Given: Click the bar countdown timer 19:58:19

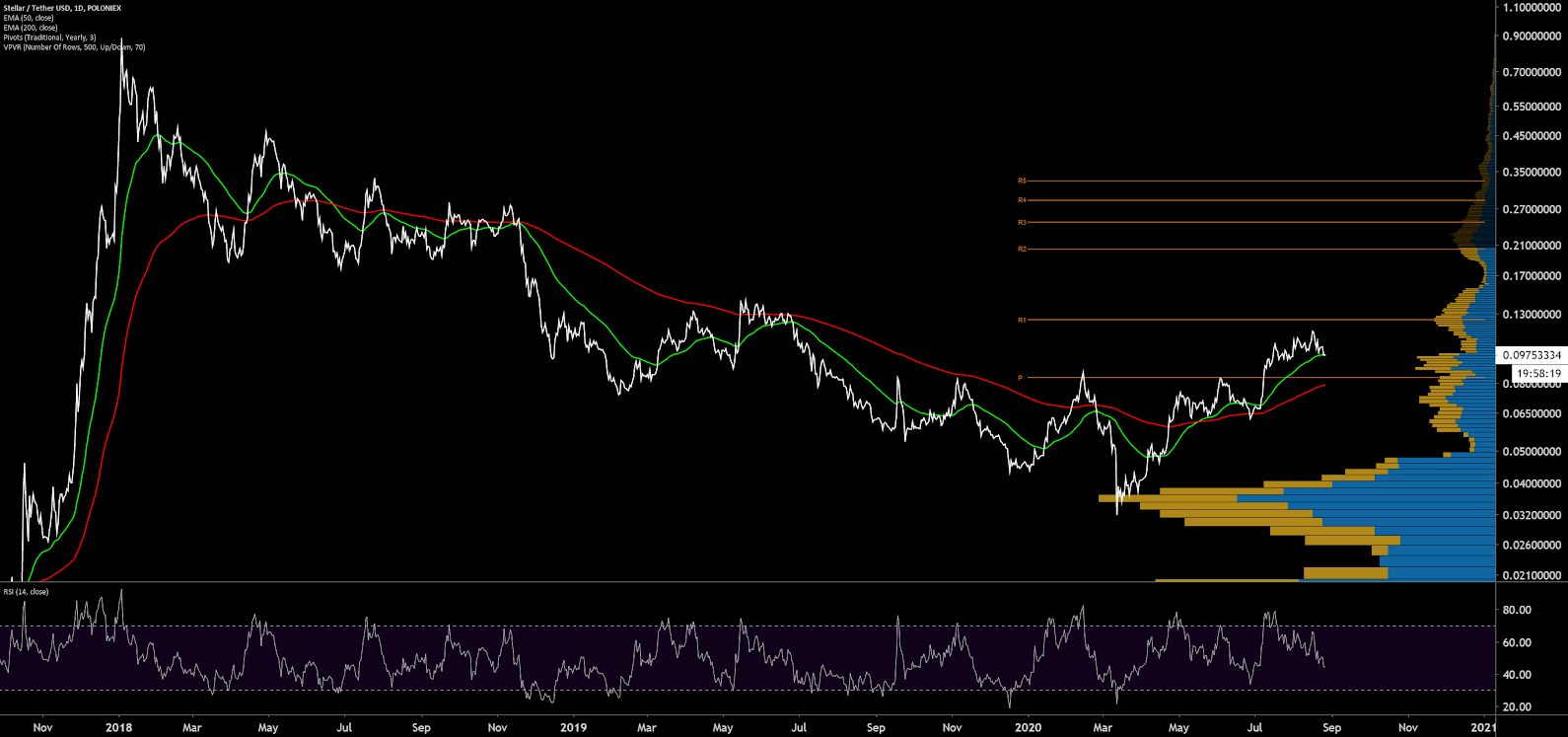Looking at the screenshot, I should [1538, 374].
